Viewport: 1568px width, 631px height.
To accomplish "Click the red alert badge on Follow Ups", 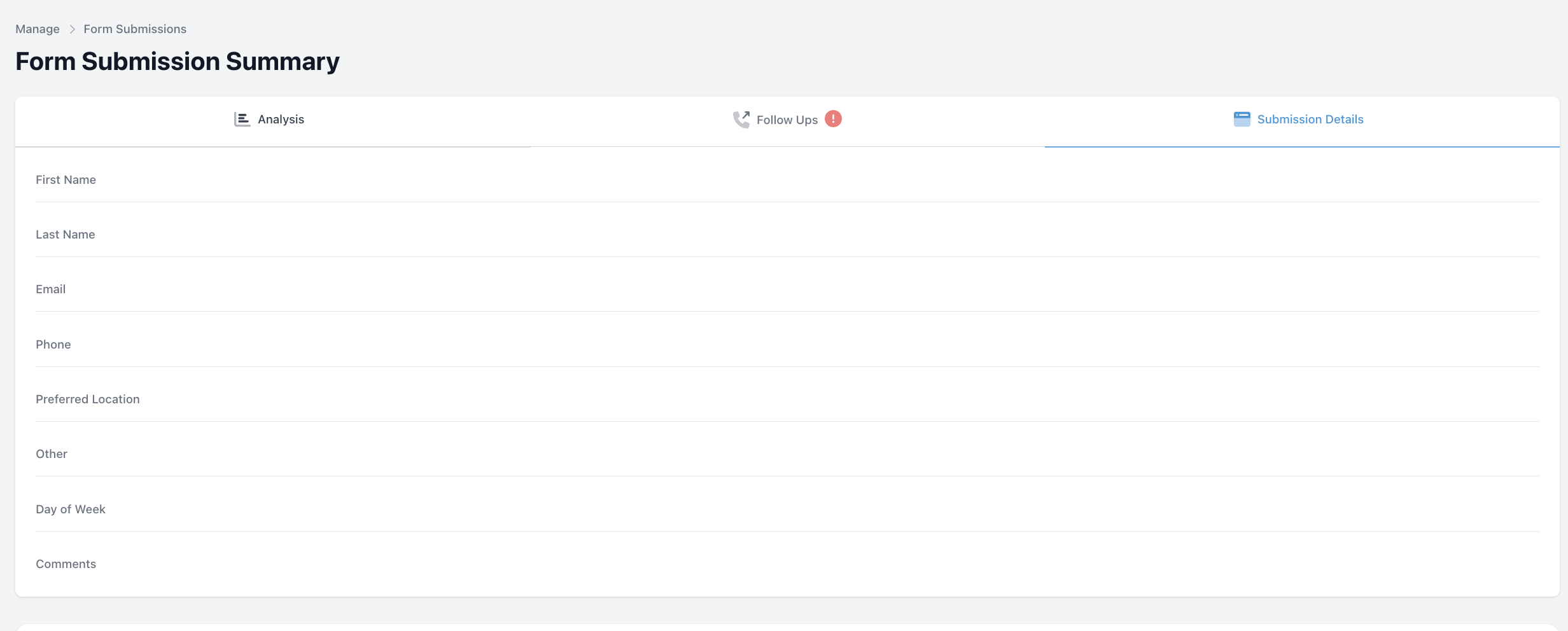I will pyautogui.click(x=833, y=119).
